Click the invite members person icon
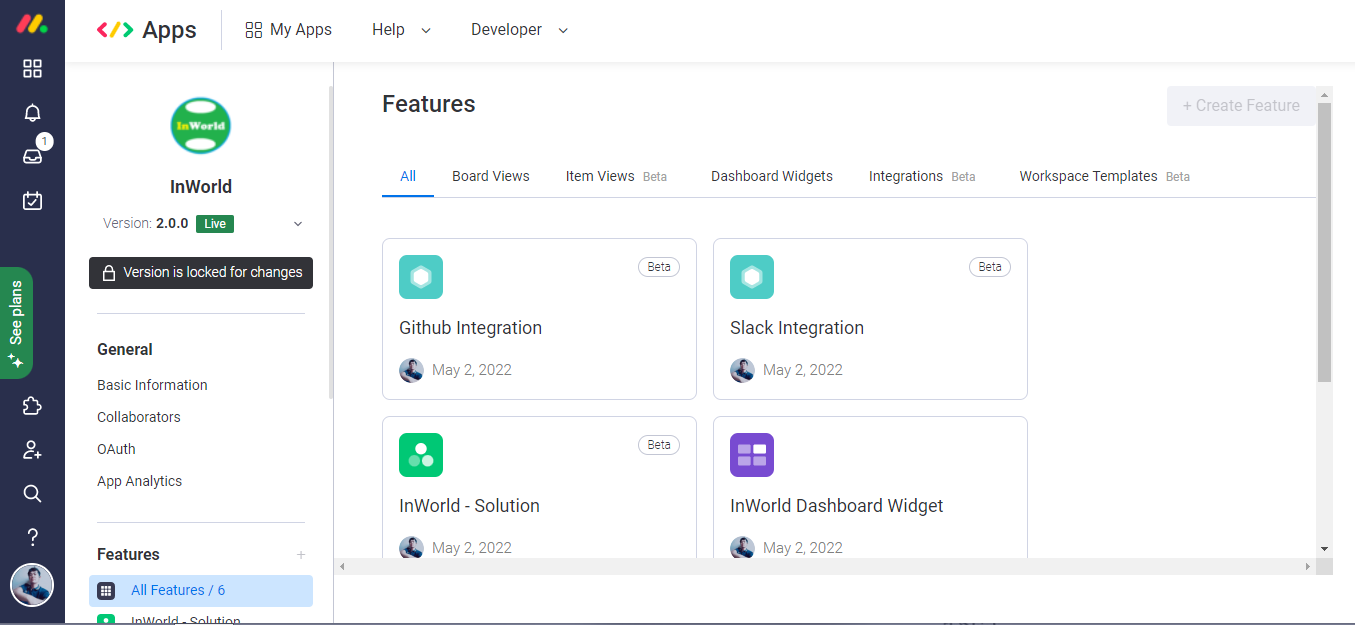The height and width of the screenshot is (625, 1355). pos(32,450)
